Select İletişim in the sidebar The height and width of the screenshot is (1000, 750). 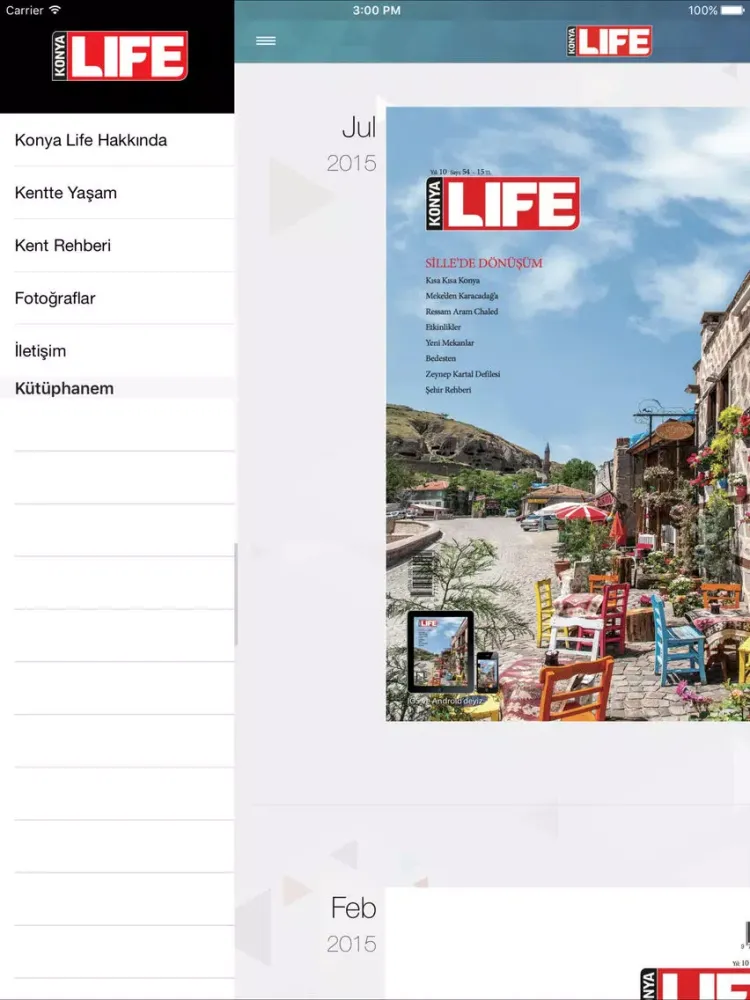[x=117, y=351]
